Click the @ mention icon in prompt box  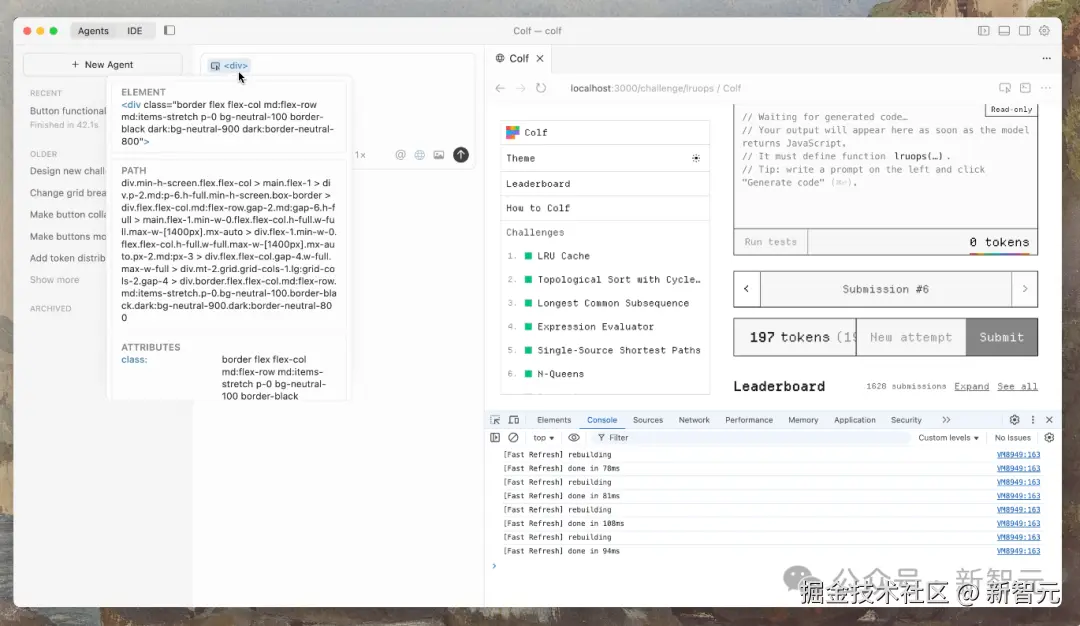[401, 155]
